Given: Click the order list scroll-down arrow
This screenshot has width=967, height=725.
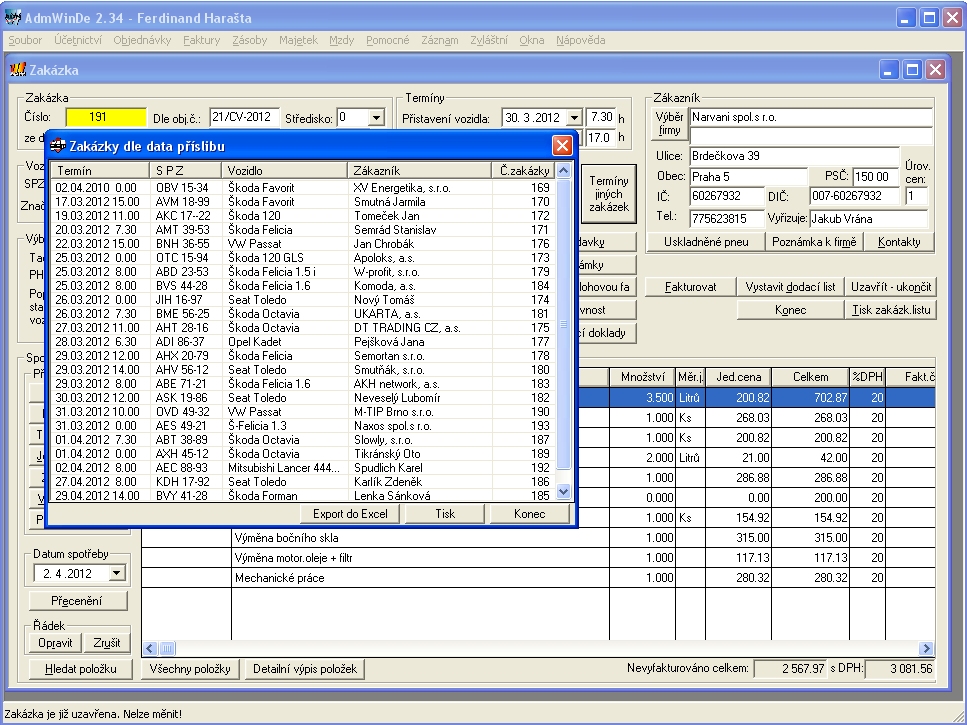Looking at the screenshot, I should [562, 491].
